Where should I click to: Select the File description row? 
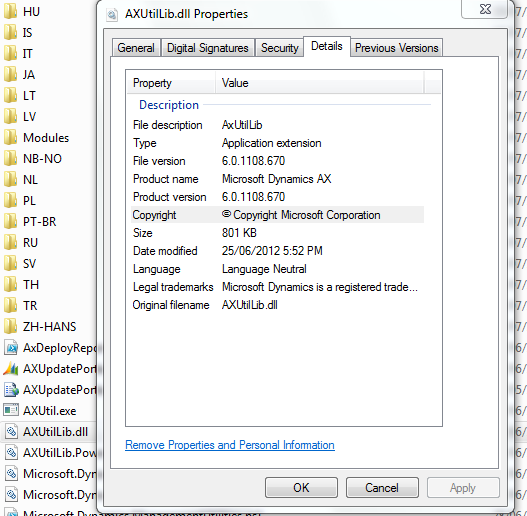click(x=277, y=125)
